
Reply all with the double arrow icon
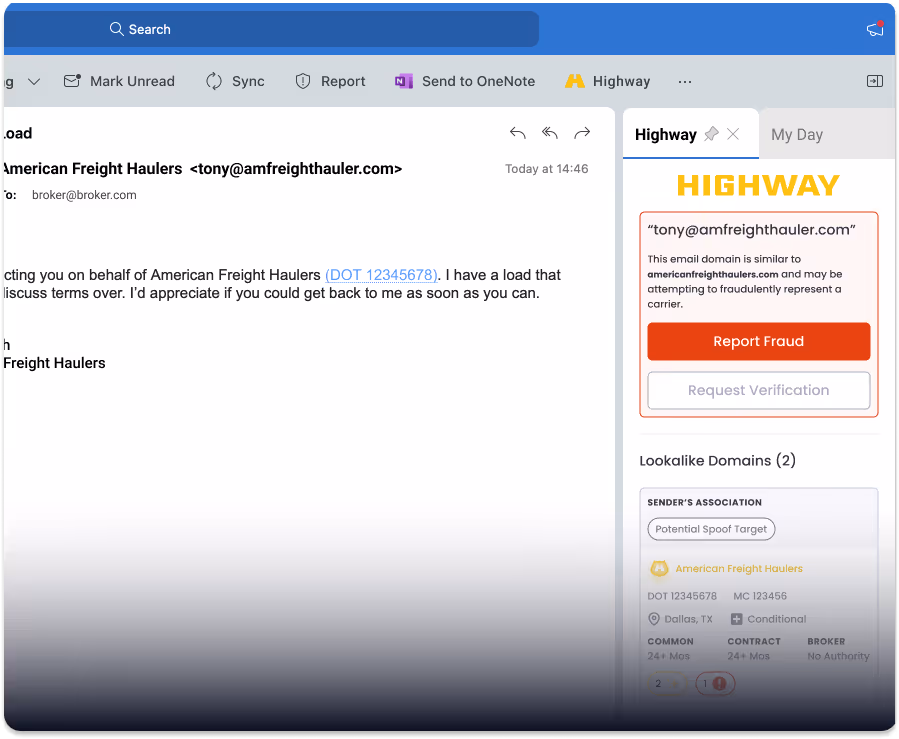coord(550,133)
